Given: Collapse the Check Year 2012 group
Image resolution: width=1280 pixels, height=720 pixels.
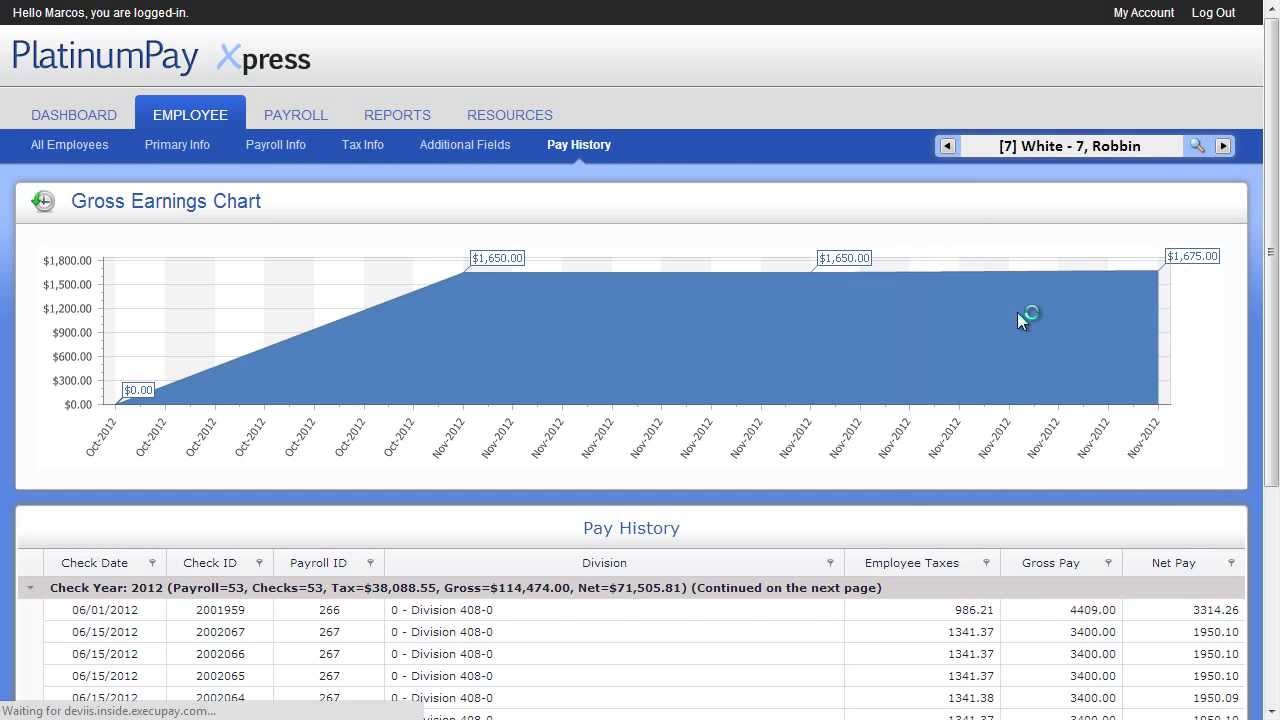Looking at the screenshot, I should (x=30, y=588).
